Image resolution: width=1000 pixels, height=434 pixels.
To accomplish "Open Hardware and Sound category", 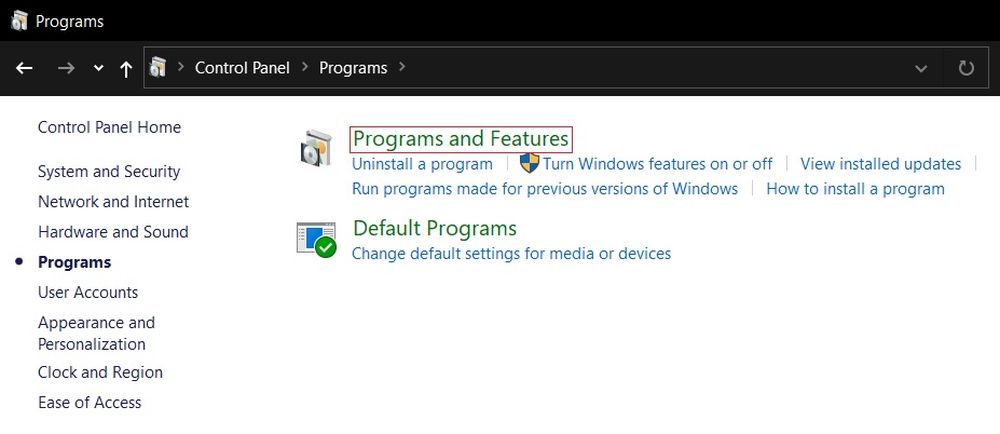I will click(x=113, y=232).
